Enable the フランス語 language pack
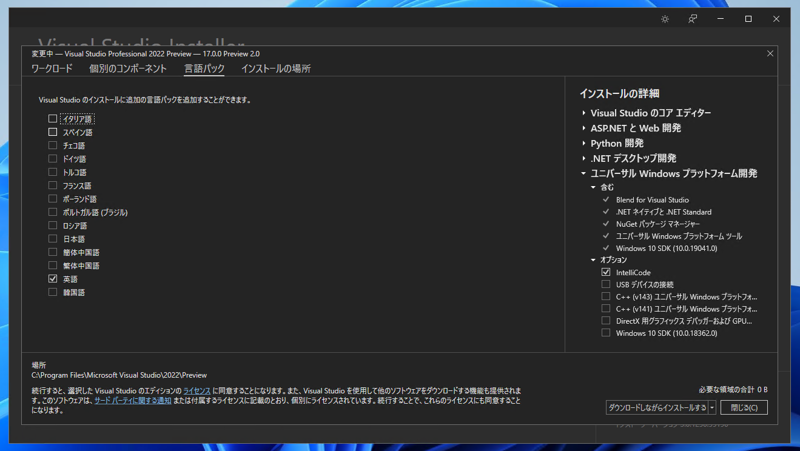The height and width of the screenshot is (451, 800). 53,185
